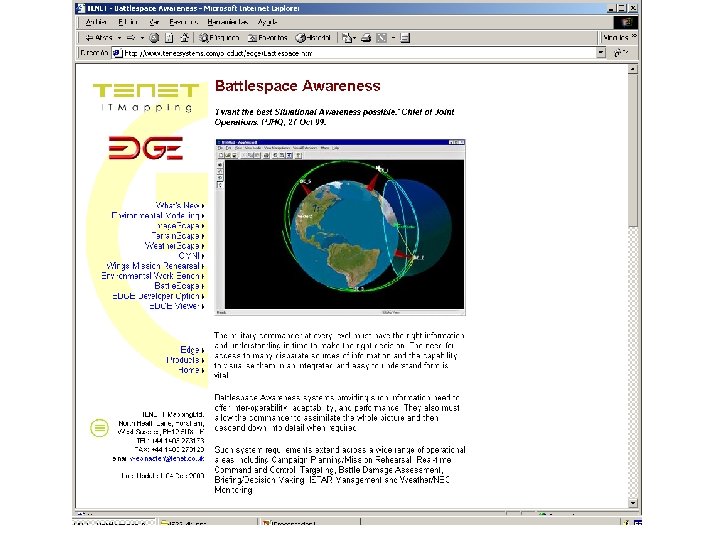Screen dimensions: 720x540
Task: Open the Archivo menu
Action: point(96,22)
